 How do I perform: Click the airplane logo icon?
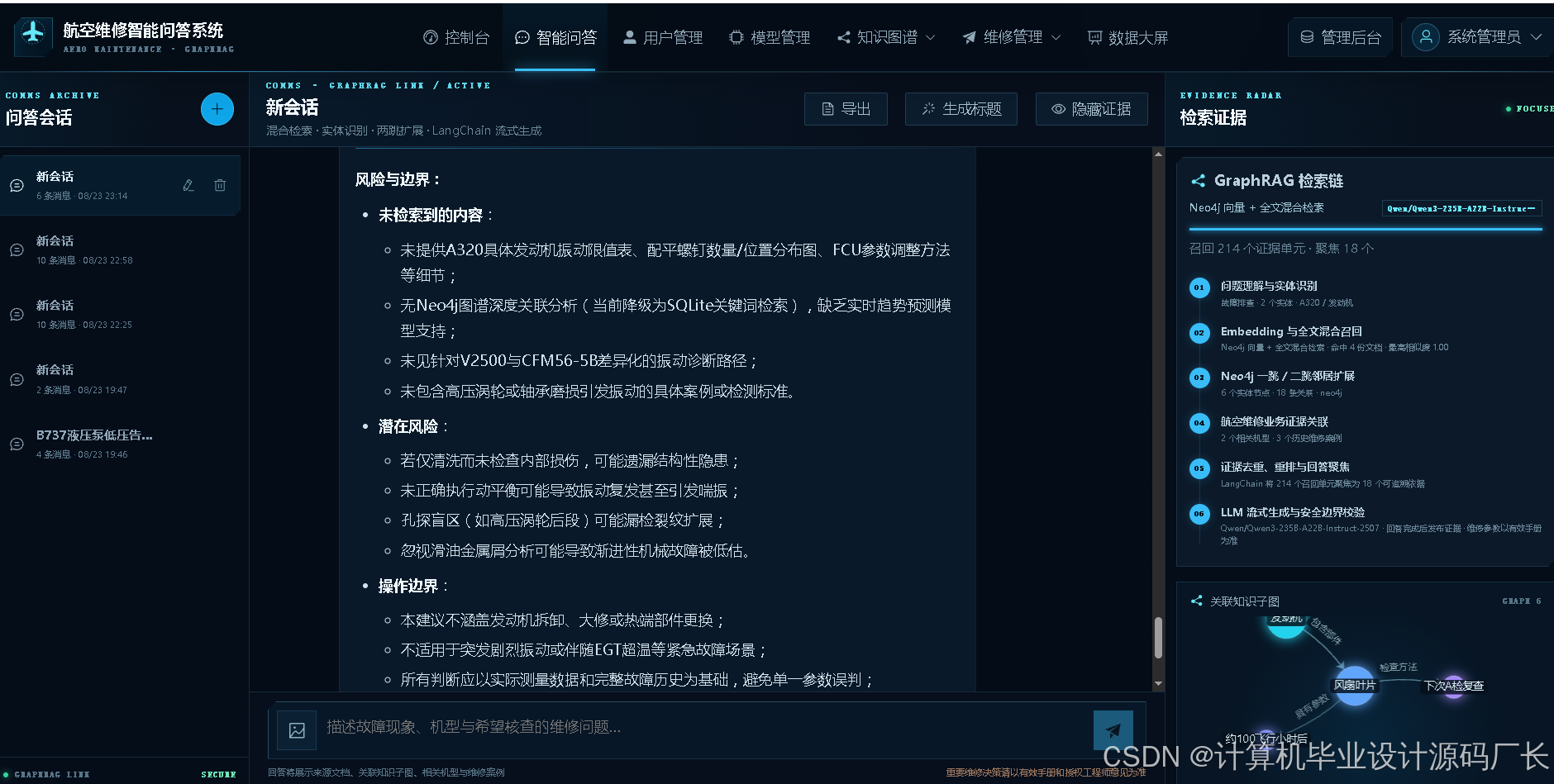tap(33, 36)
